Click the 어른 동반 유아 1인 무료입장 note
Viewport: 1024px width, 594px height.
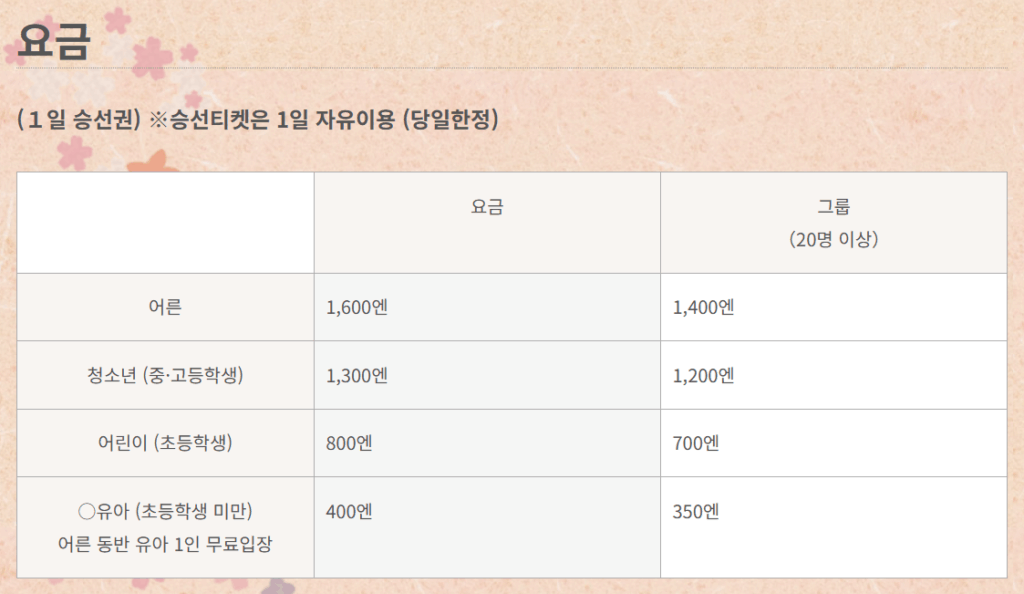tap(165, 545)
